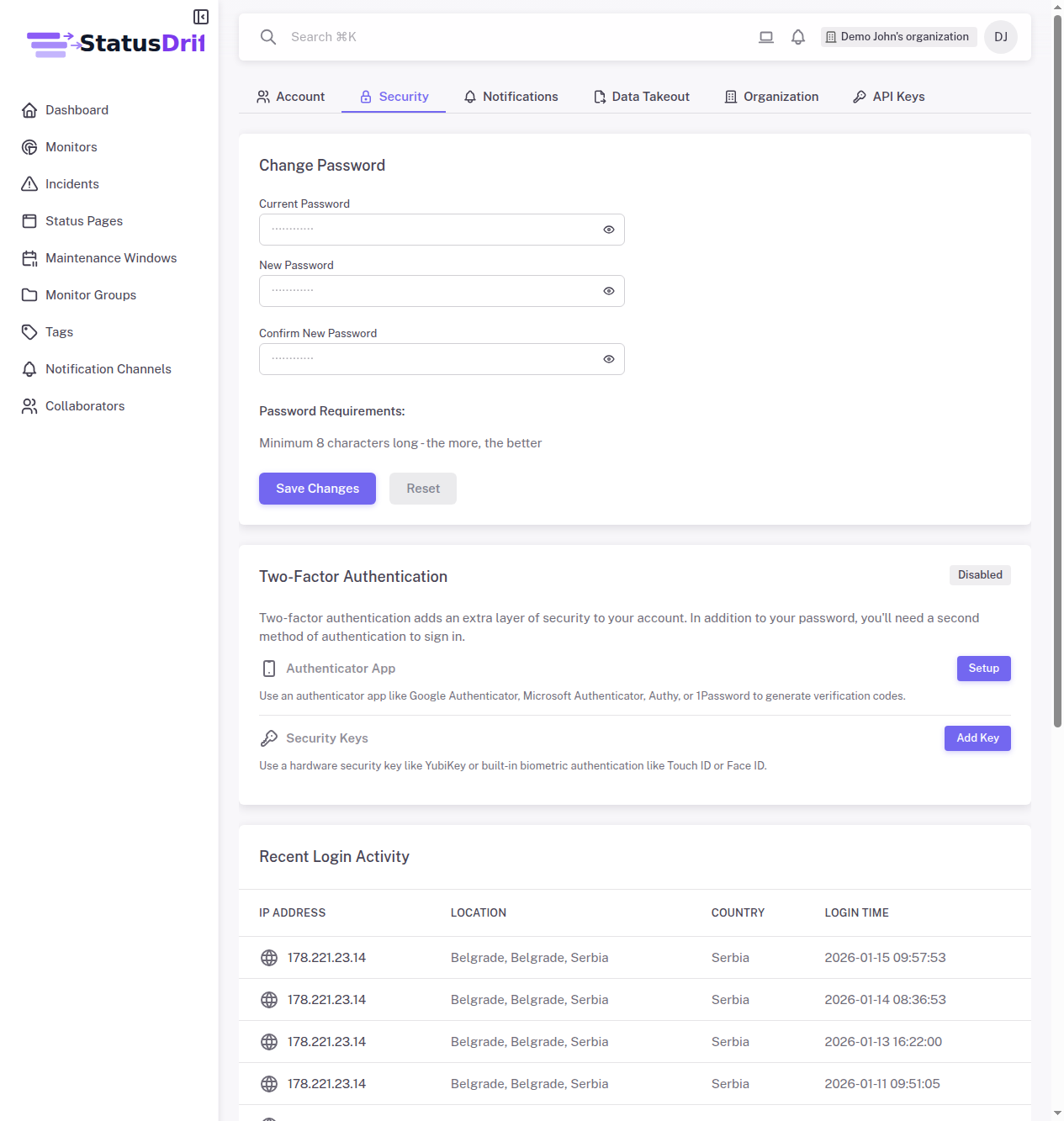Select Notification Channels in the sidebar

[x=108, y=368]
